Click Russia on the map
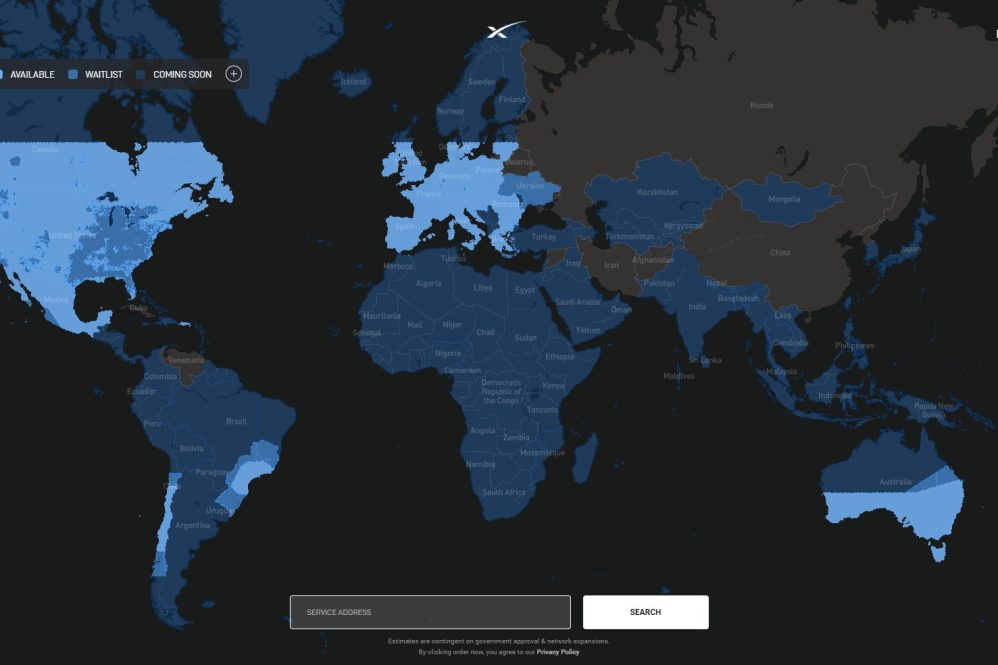 click(x=761, y=105)
